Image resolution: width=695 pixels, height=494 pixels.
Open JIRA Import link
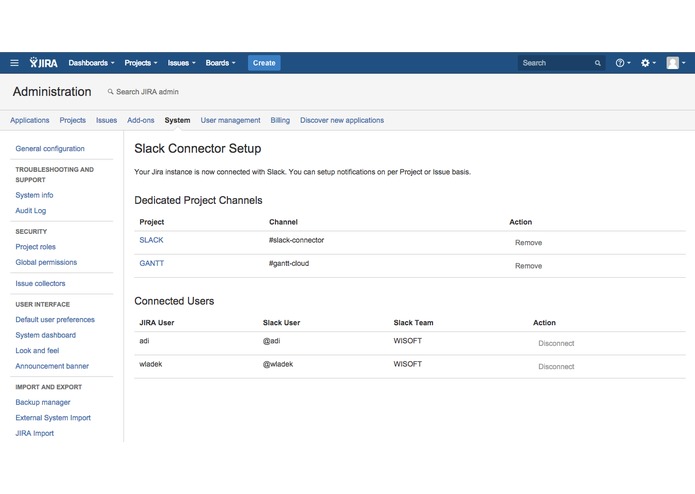(x=35, y=433)
